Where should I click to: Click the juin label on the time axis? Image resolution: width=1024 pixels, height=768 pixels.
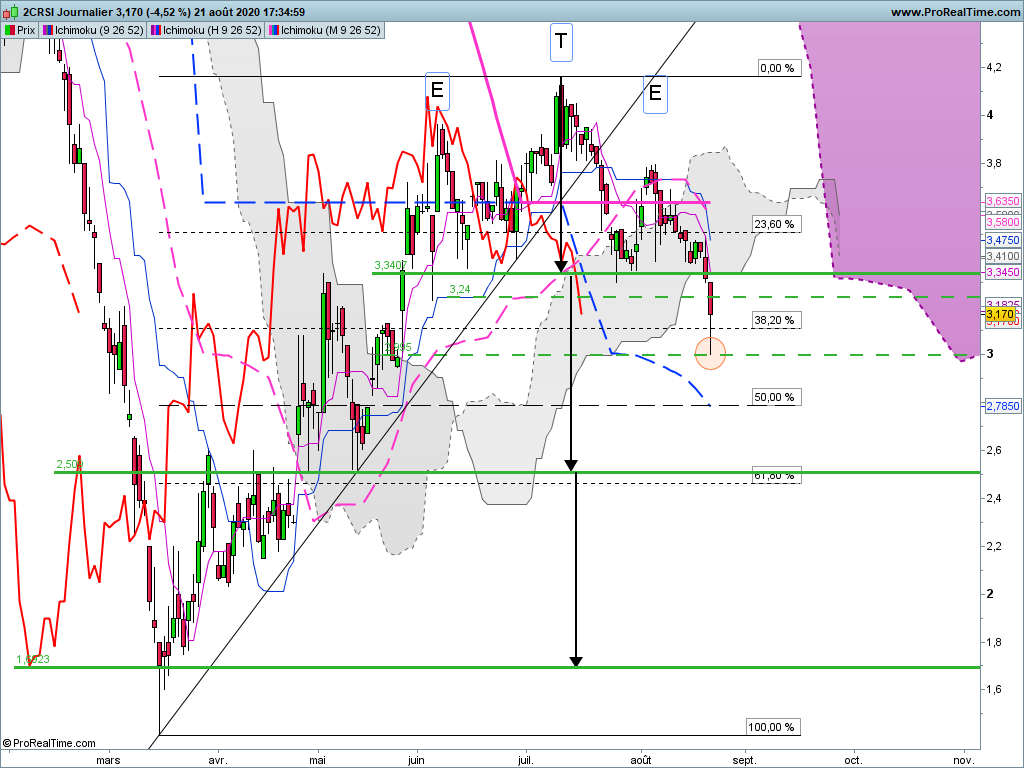(416, 760)
